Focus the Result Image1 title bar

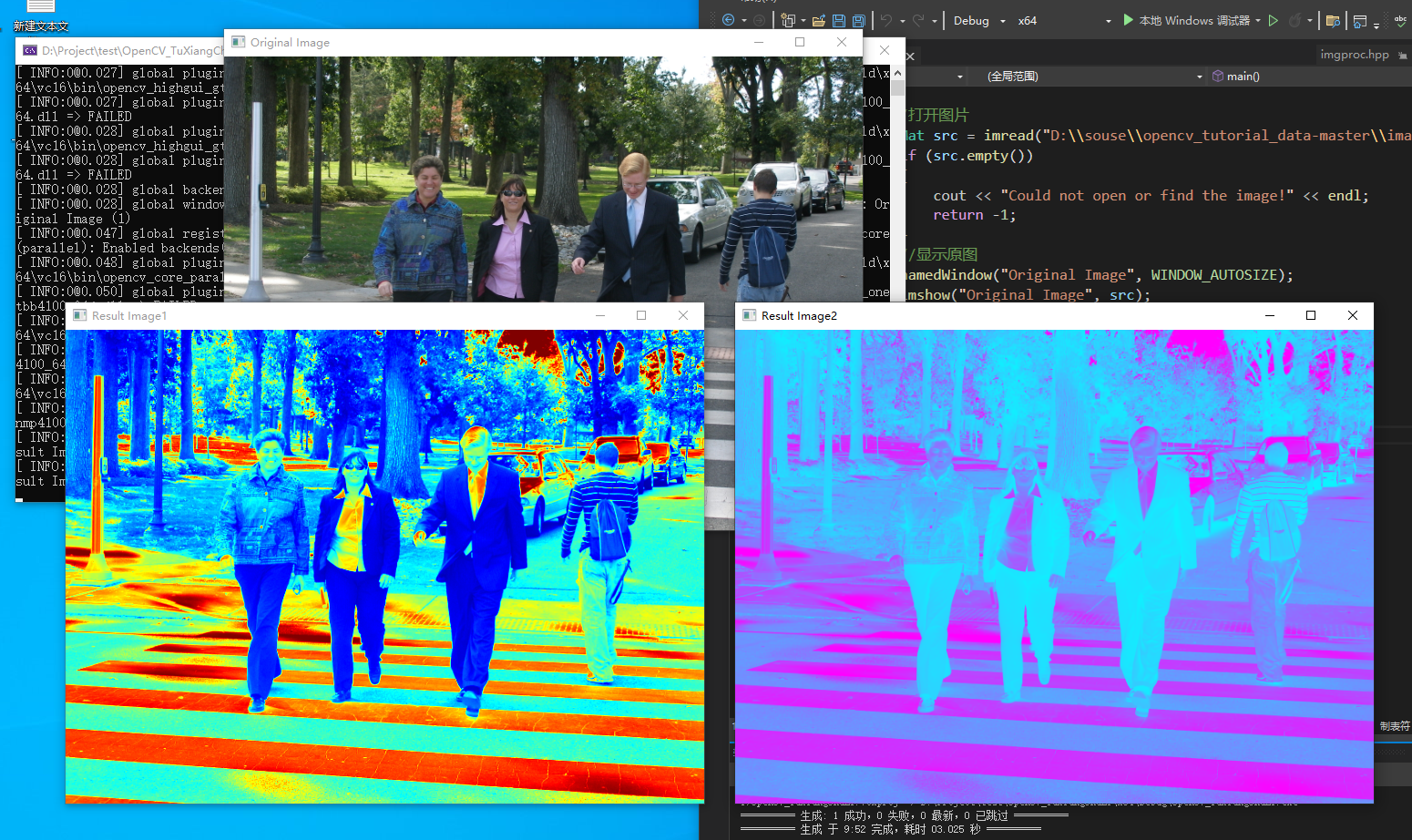(x=384, y=315)
